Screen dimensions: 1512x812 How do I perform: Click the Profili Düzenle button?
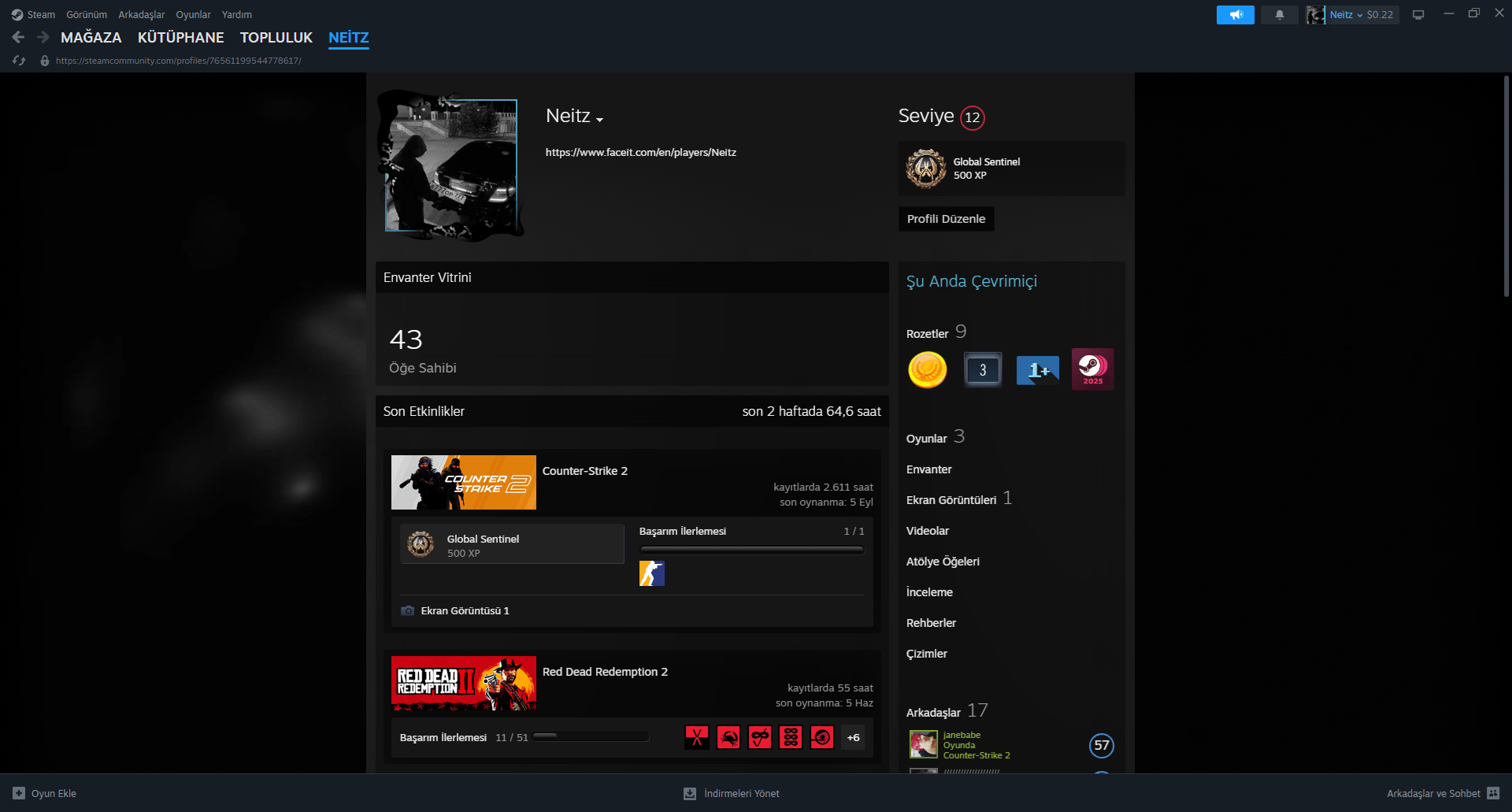pos(947,219)
